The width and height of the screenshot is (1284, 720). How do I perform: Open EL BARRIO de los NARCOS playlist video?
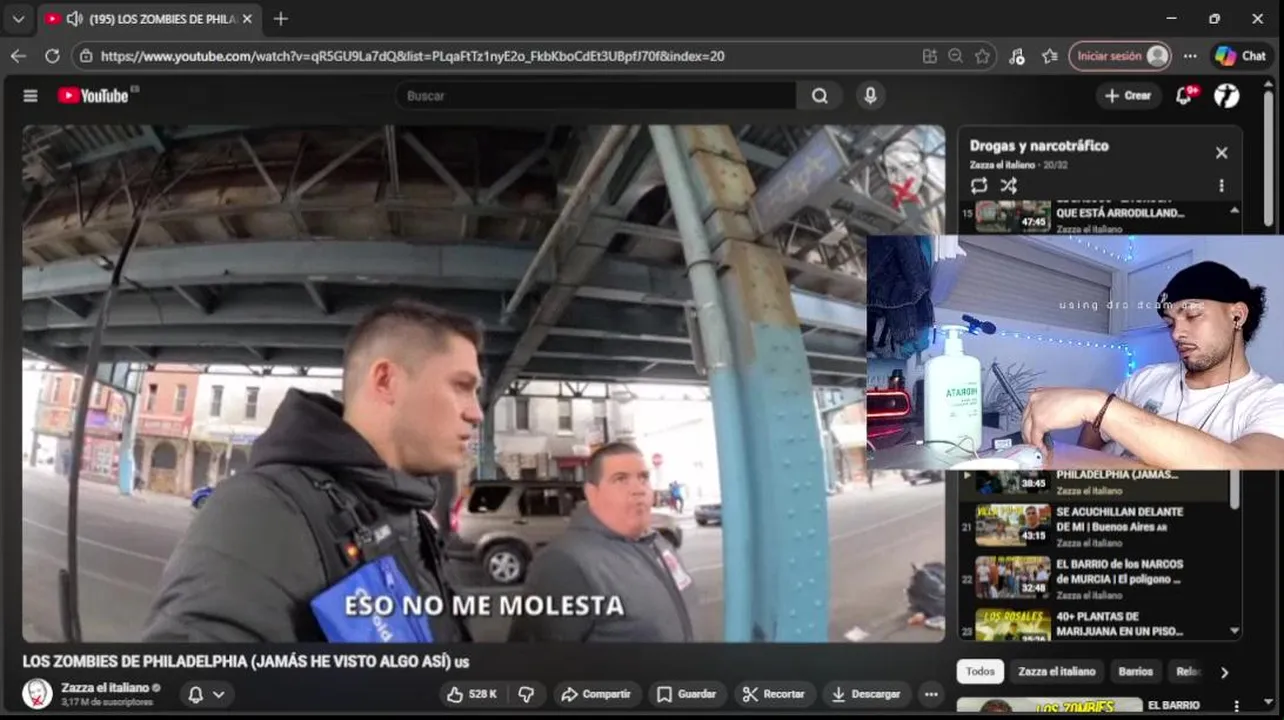(1095, 578)
